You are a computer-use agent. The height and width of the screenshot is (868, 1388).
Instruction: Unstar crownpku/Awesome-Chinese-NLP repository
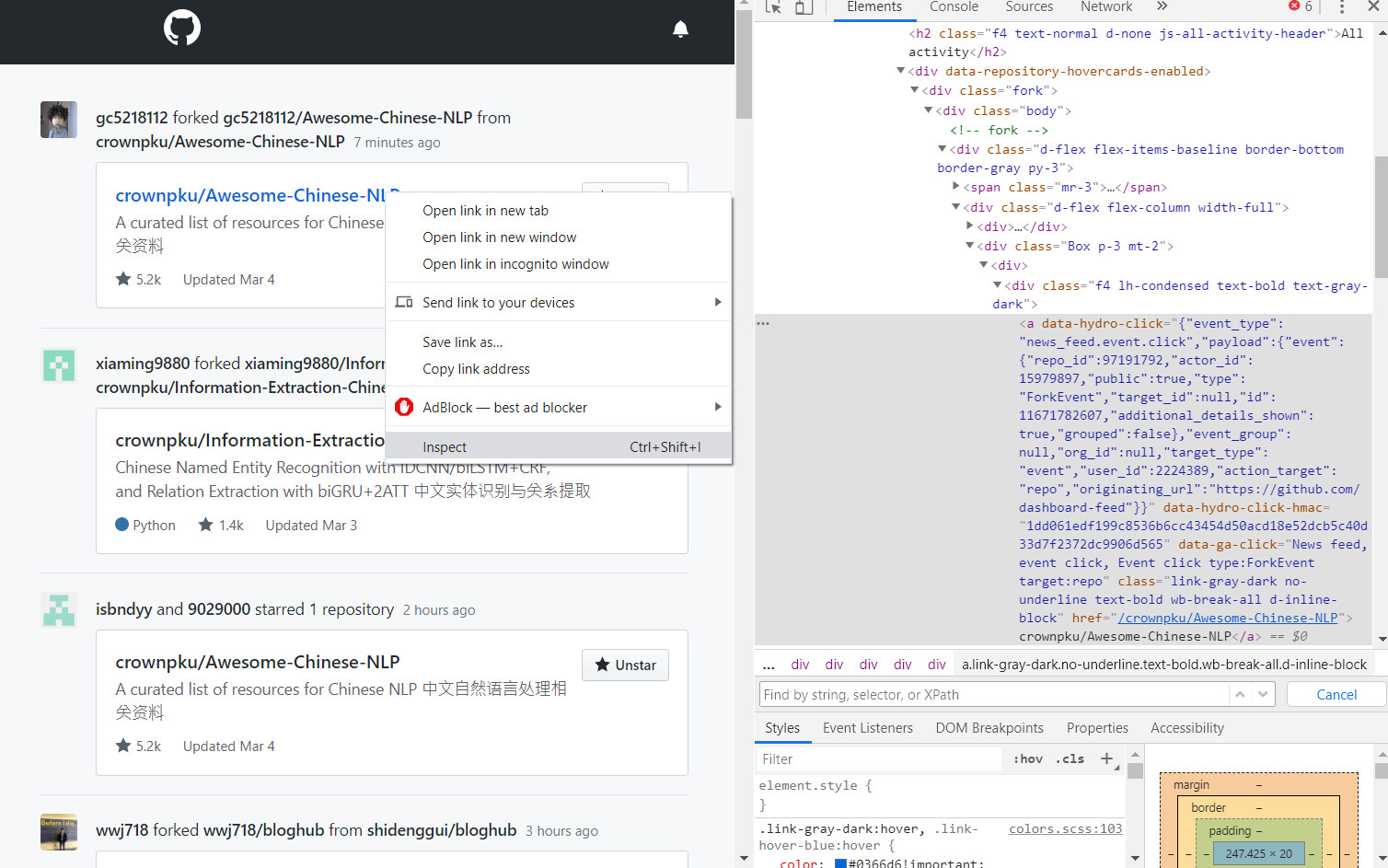pyautogui.click(x=626, y=665)
